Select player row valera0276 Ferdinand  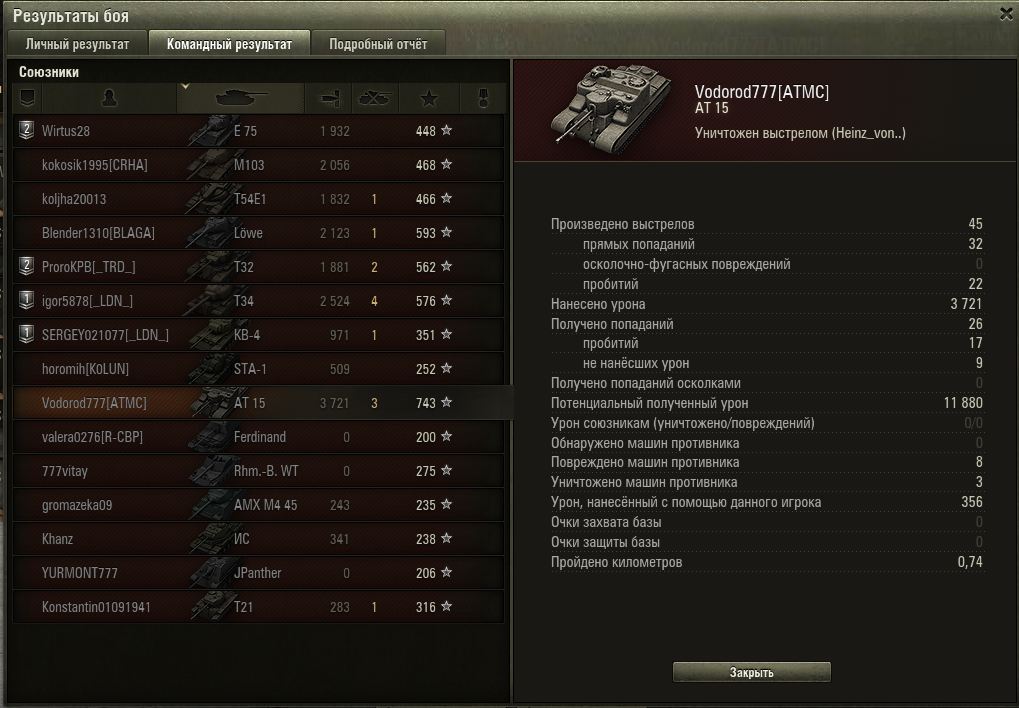click(x=259, y=437)
